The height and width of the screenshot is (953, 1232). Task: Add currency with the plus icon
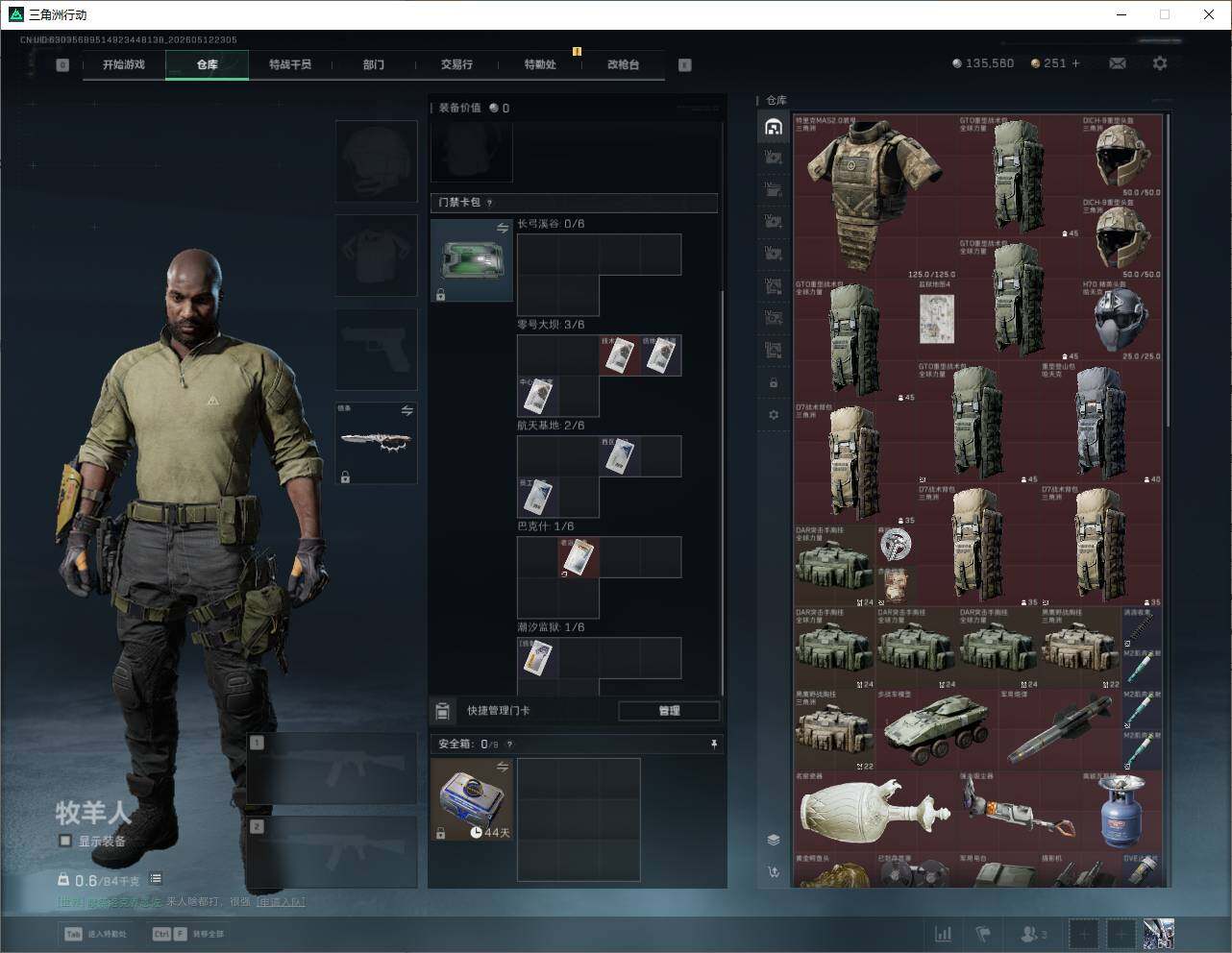(1075, 63)
